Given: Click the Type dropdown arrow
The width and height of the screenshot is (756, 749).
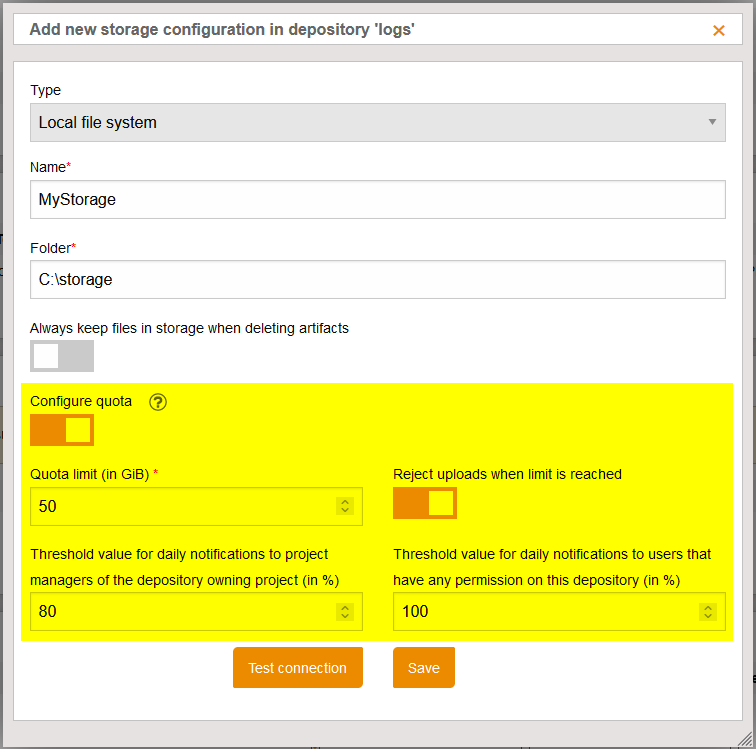Looking at the screenshot, I should point(712,122).
